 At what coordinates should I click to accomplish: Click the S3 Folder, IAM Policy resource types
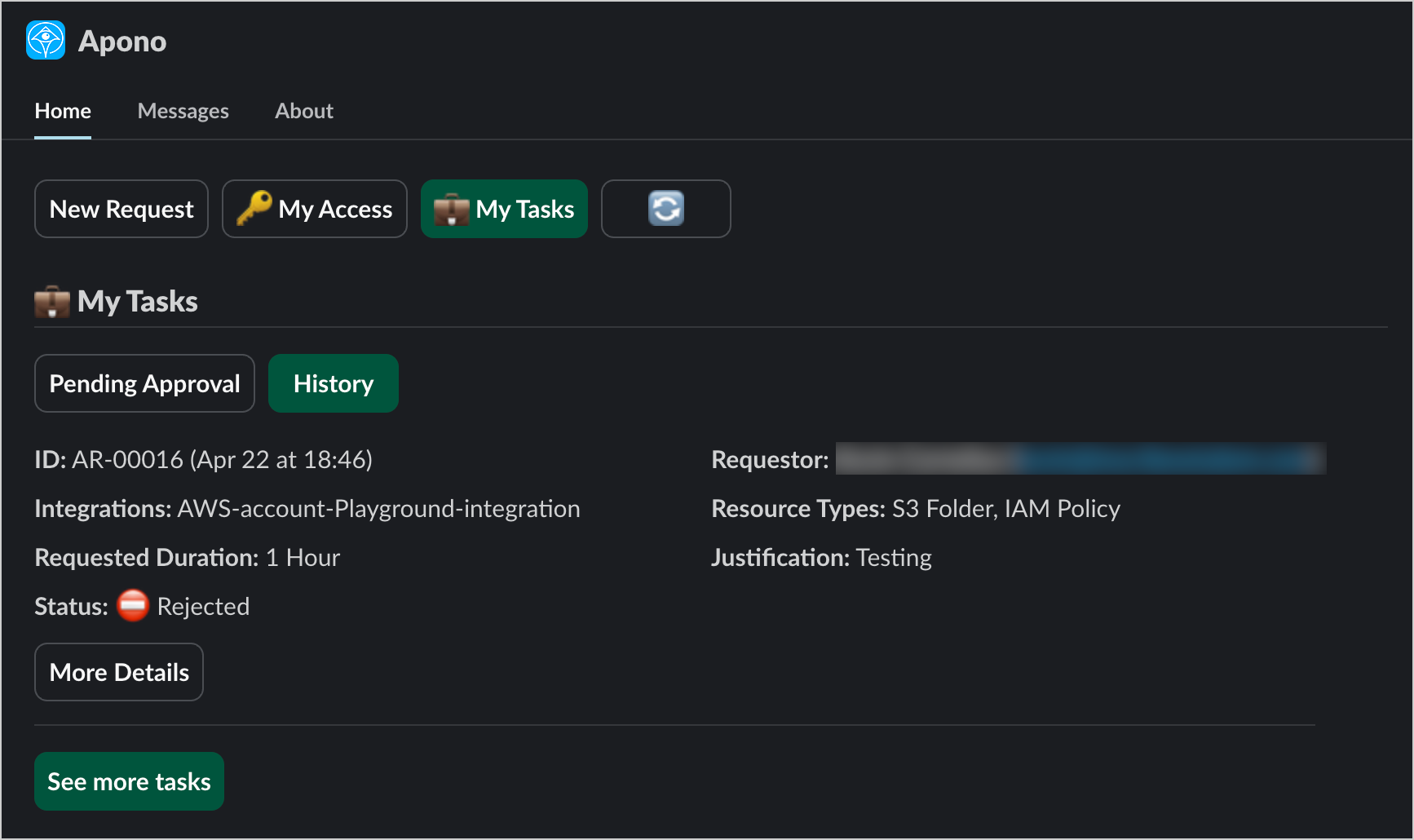coord(1005,509)
